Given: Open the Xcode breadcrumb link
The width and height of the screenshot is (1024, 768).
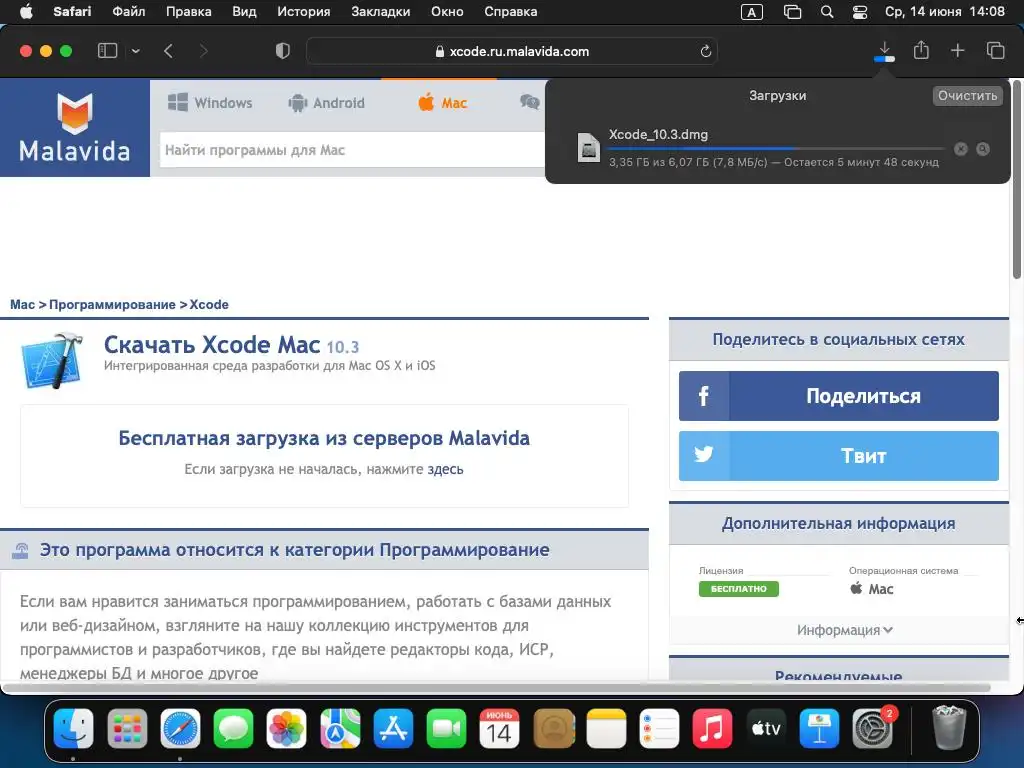Looking at the screenshot, I should click(209, 304).
